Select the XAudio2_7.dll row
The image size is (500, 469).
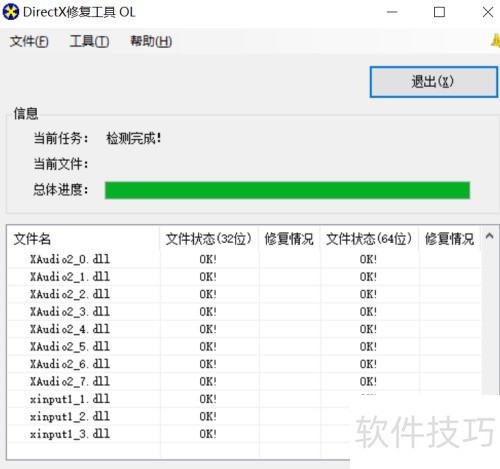point(244,381)
